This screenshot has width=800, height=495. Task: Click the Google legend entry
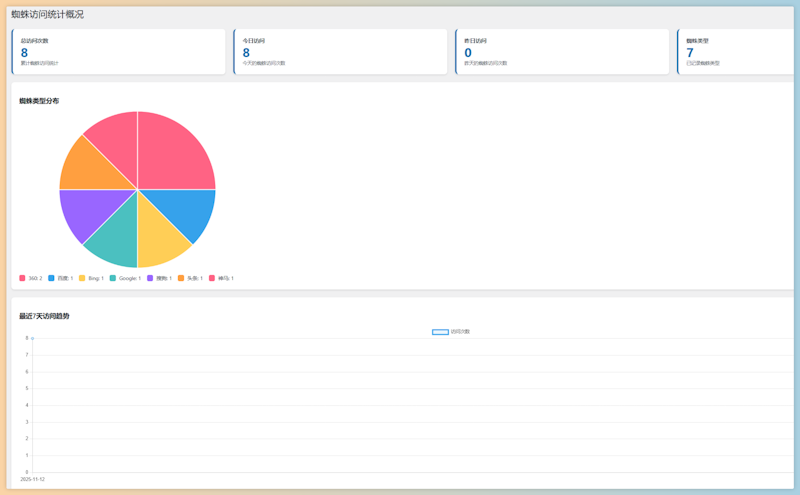125,278
